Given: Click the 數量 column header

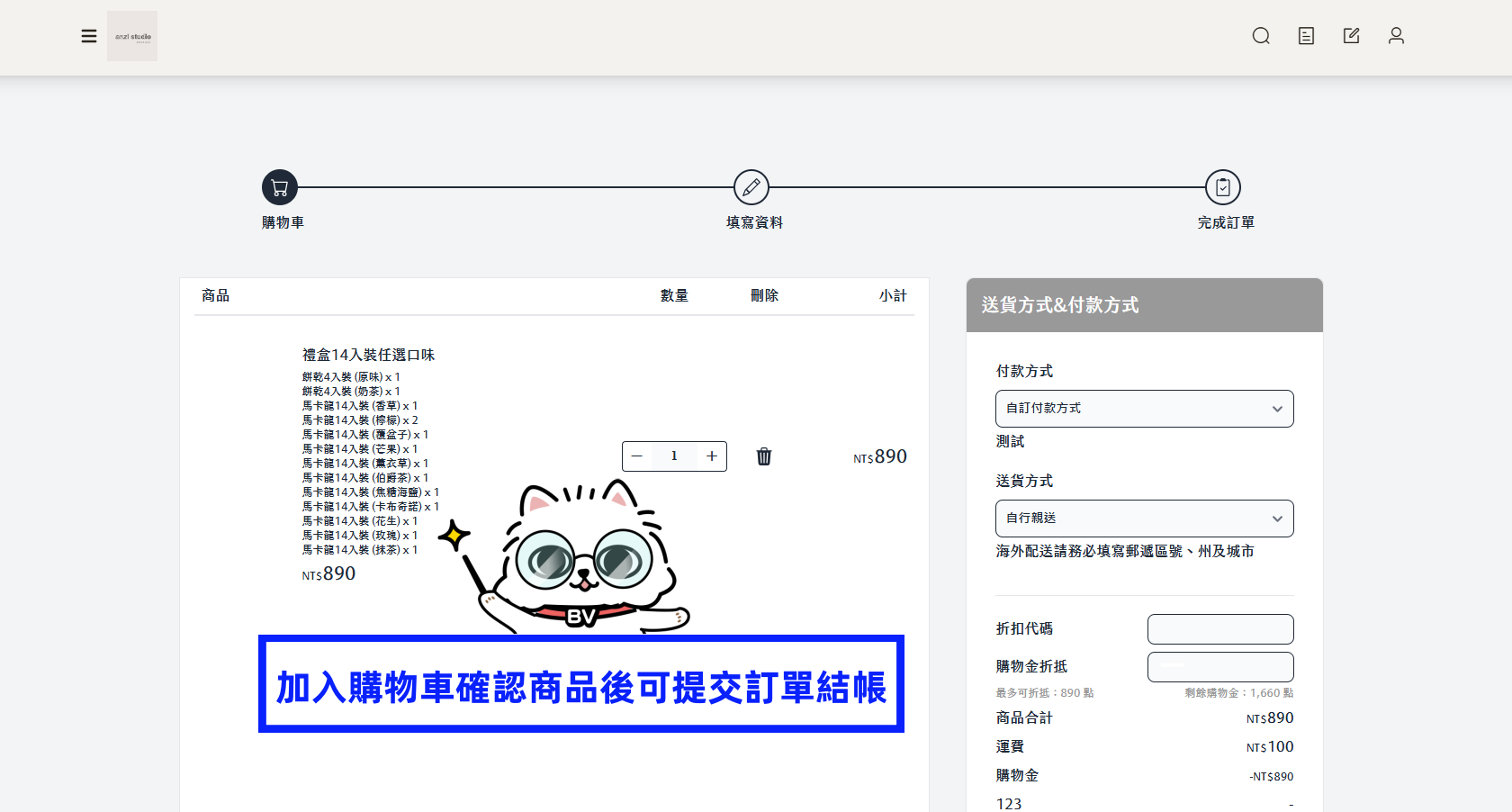Looking at the screenshot, I should [674, 295].
